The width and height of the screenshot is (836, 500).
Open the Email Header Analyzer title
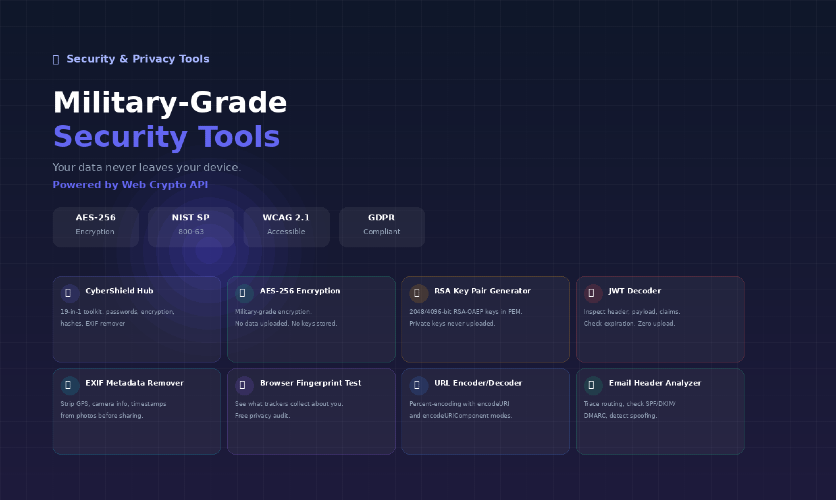[x=655, y=383]
